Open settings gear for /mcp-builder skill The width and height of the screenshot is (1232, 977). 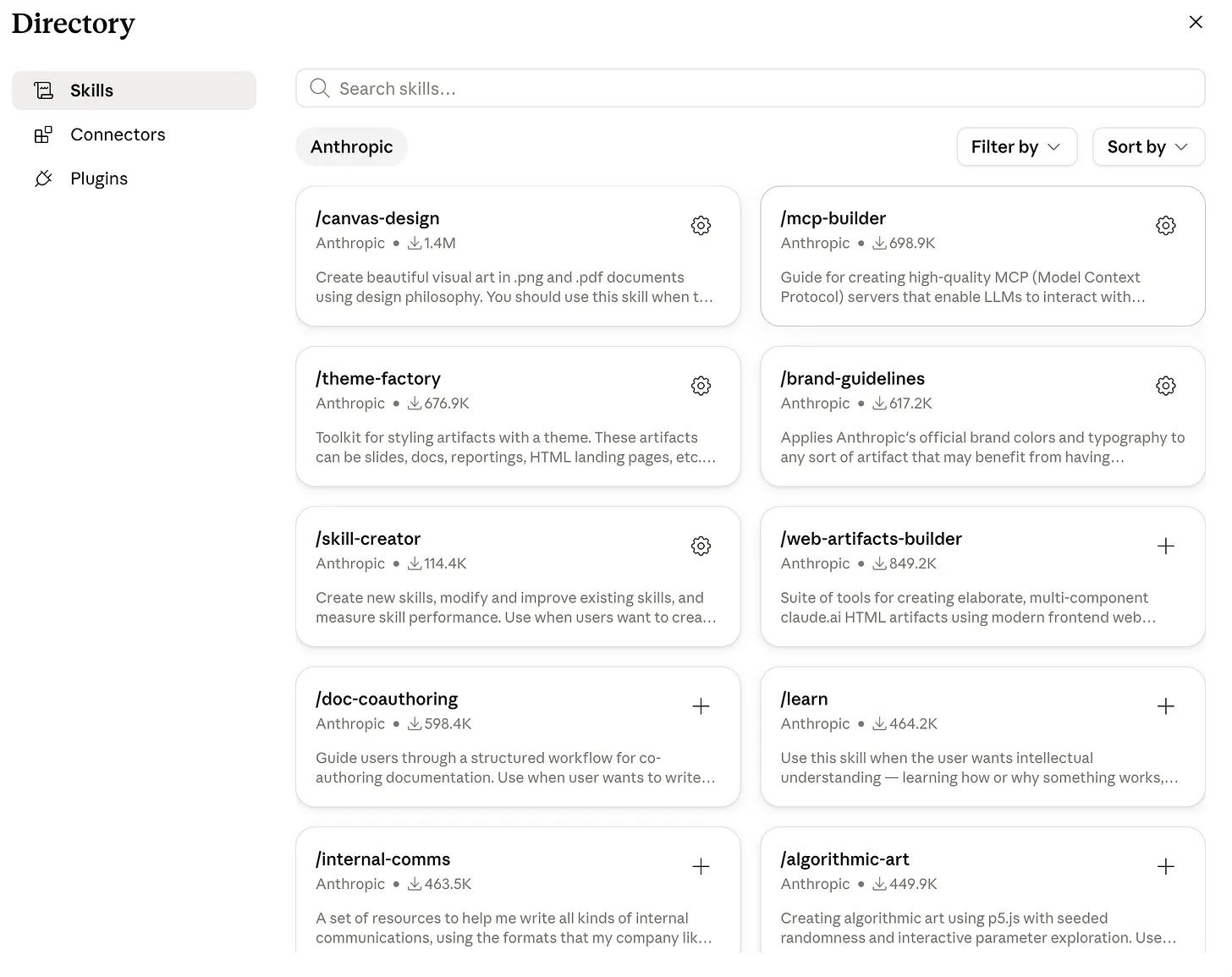pyautogui.click(x=1165, y=226)
